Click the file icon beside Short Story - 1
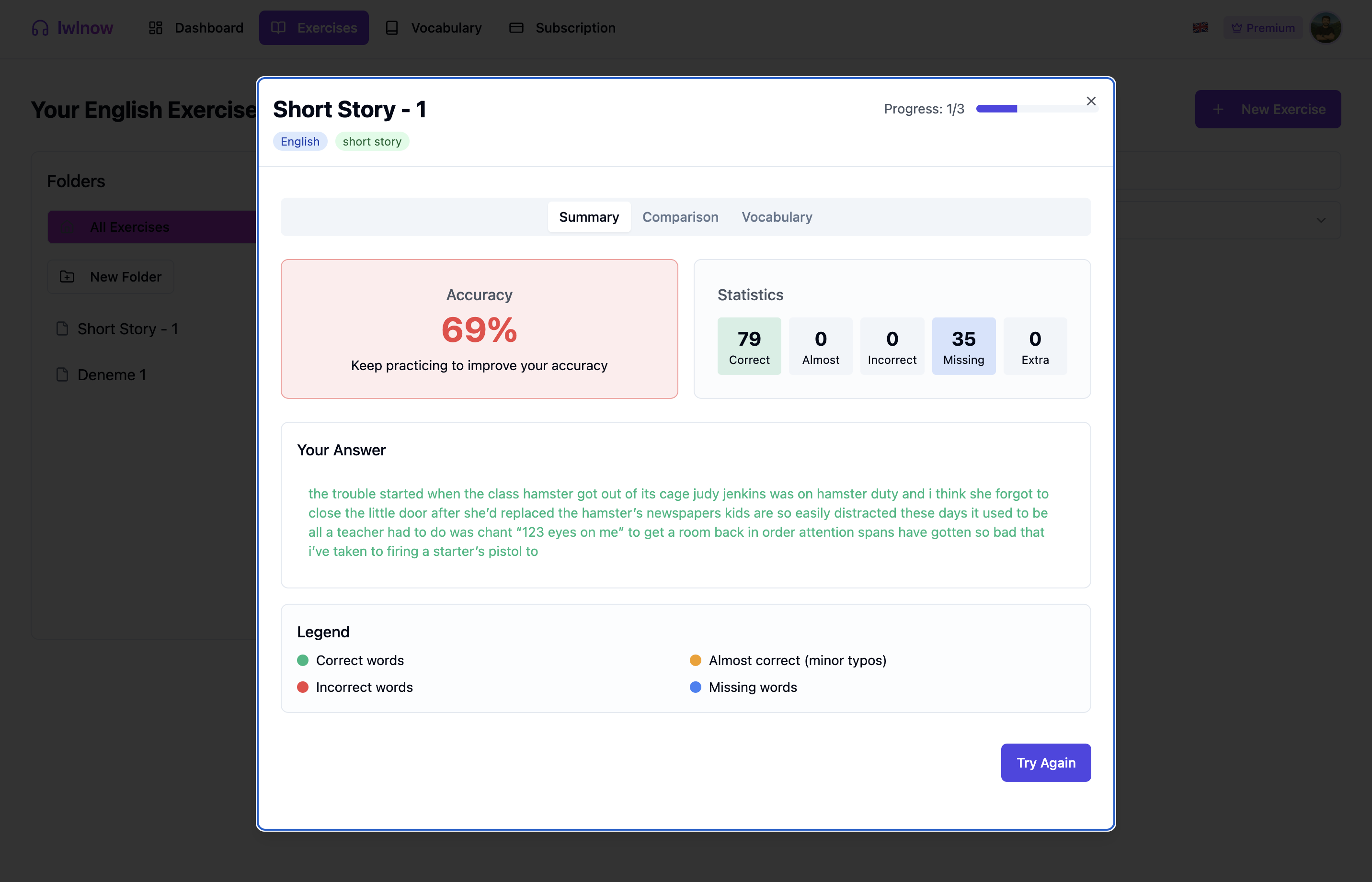Viewport: 1372px width, 882px height. point(62,329)
